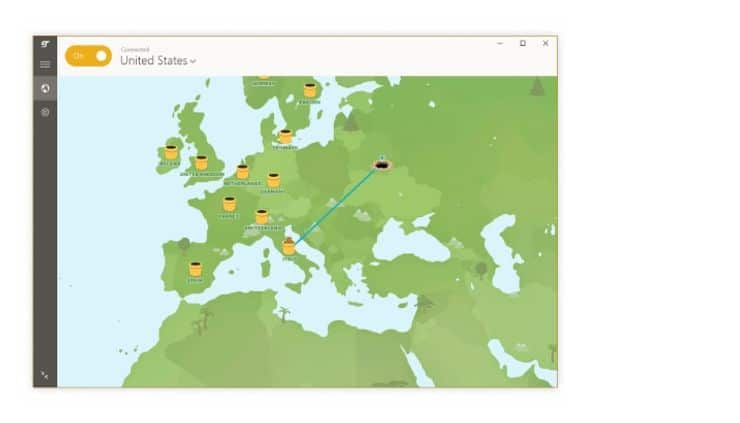Connect via the United Kingdom tunnel
The height and width of the screenshot is (423, 740).
point(201,163)
